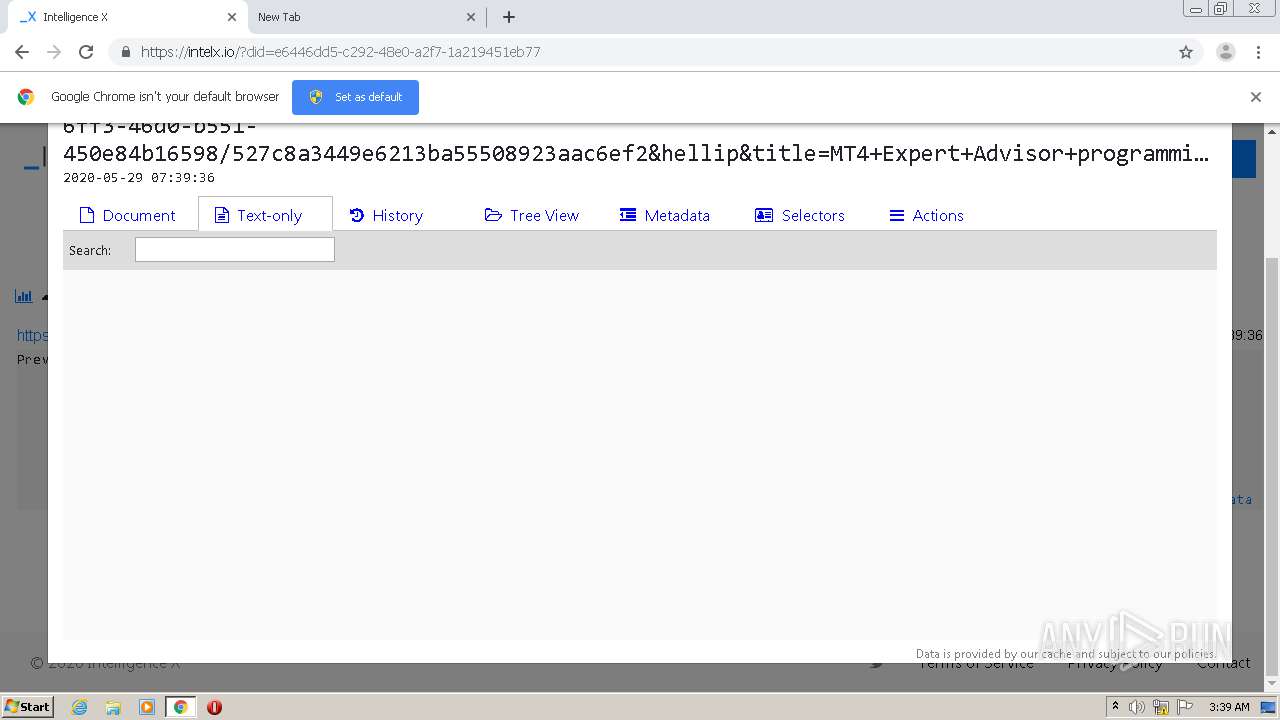
Task: Switch to the Text-only tab
Action: pyautogui.click(x=266, y=215)
